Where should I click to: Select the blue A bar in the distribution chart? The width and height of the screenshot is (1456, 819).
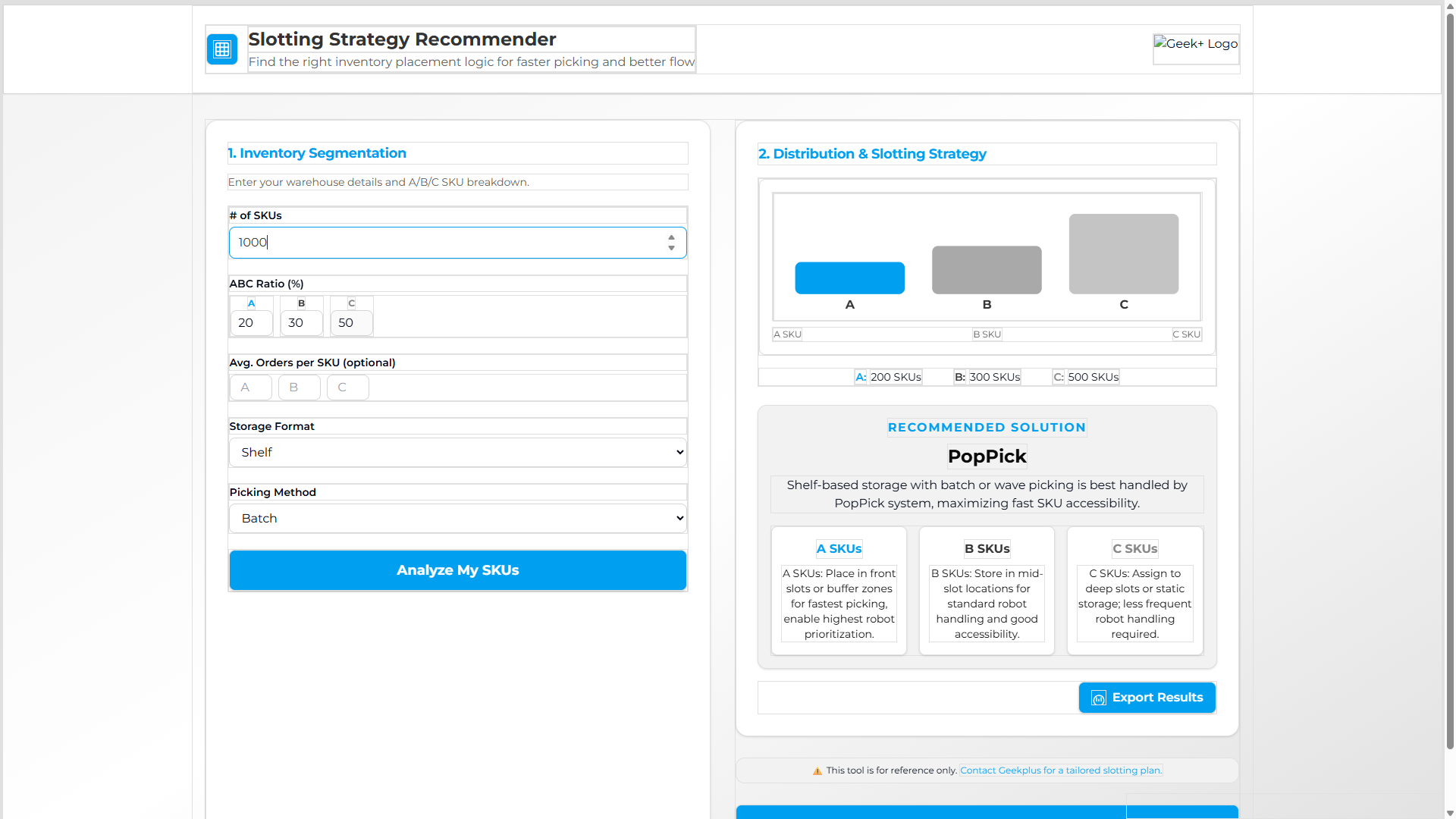(849, 278)
